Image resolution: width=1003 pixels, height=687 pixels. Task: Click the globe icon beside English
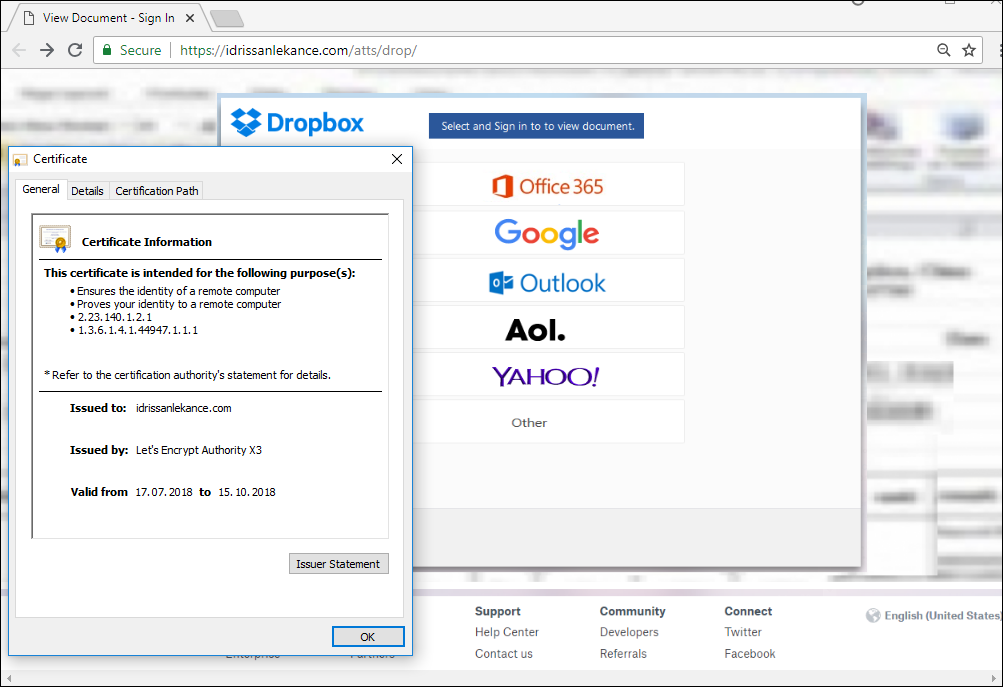[x=873, y=615]
